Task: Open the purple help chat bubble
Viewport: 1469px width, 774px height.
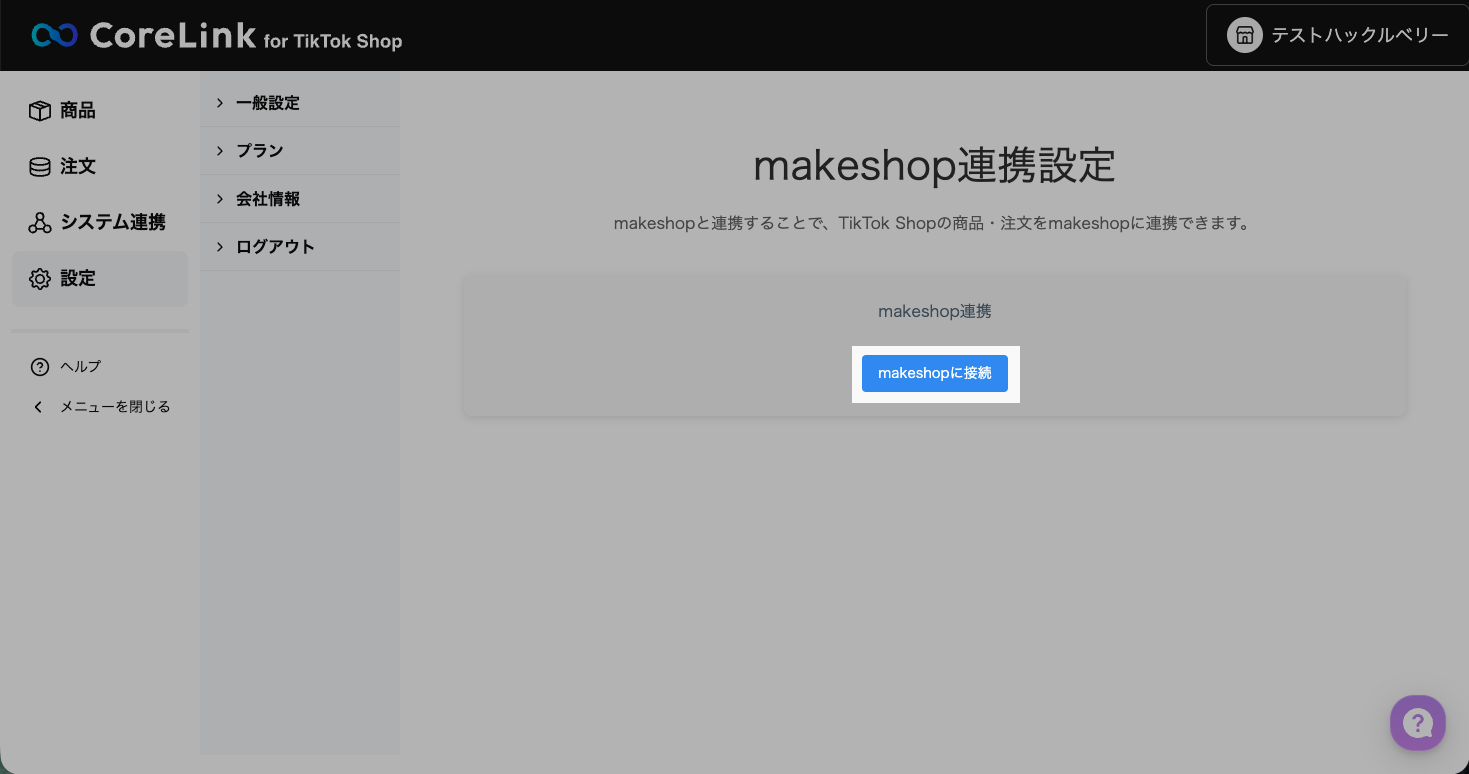Action: [x=1418, y=722]
